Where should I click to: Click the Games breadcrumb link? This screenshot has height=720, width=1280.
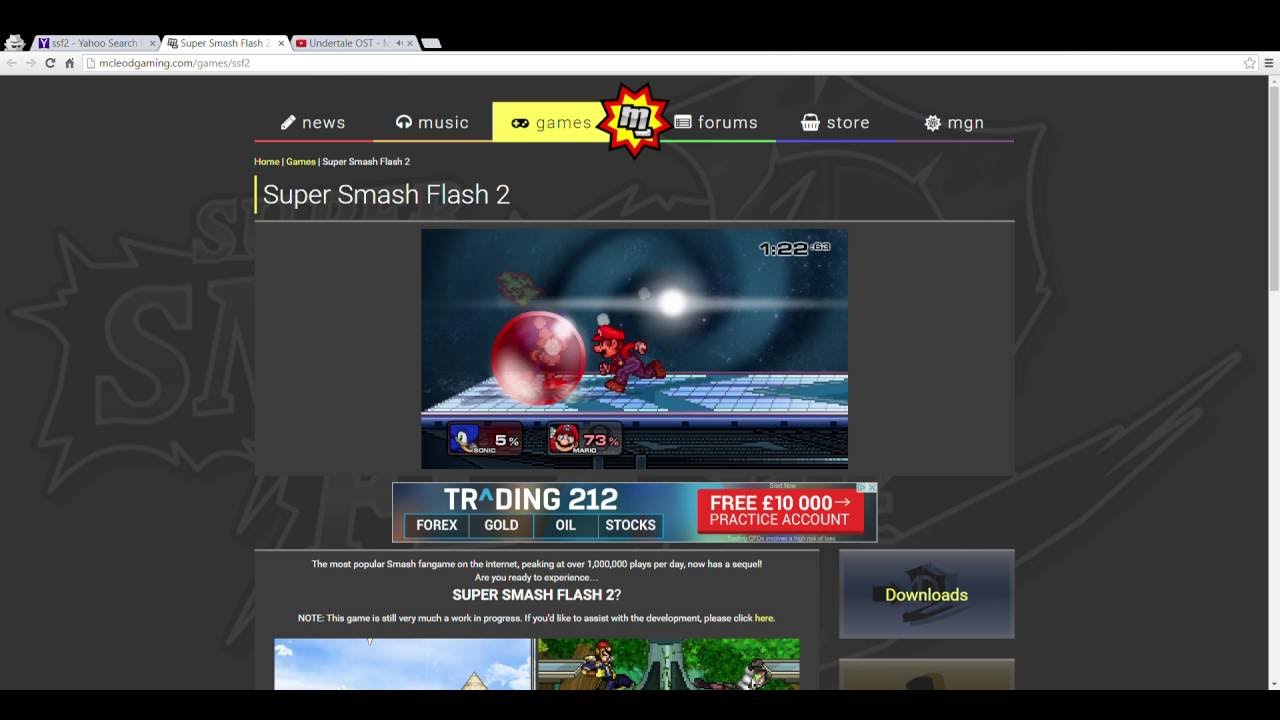tap(300, 161)
